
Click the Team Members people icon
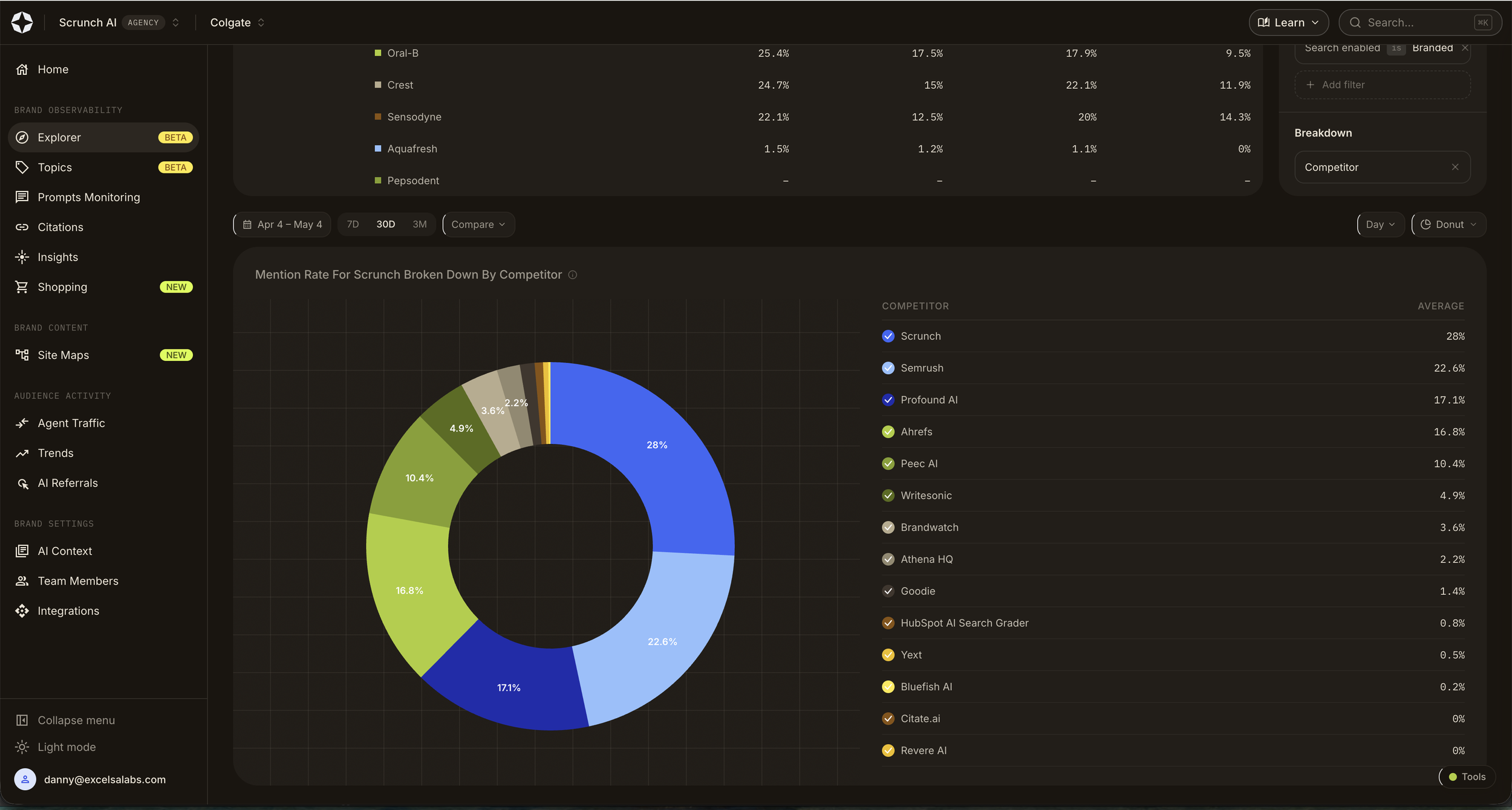pyautogui.click(x=22, y=581)
